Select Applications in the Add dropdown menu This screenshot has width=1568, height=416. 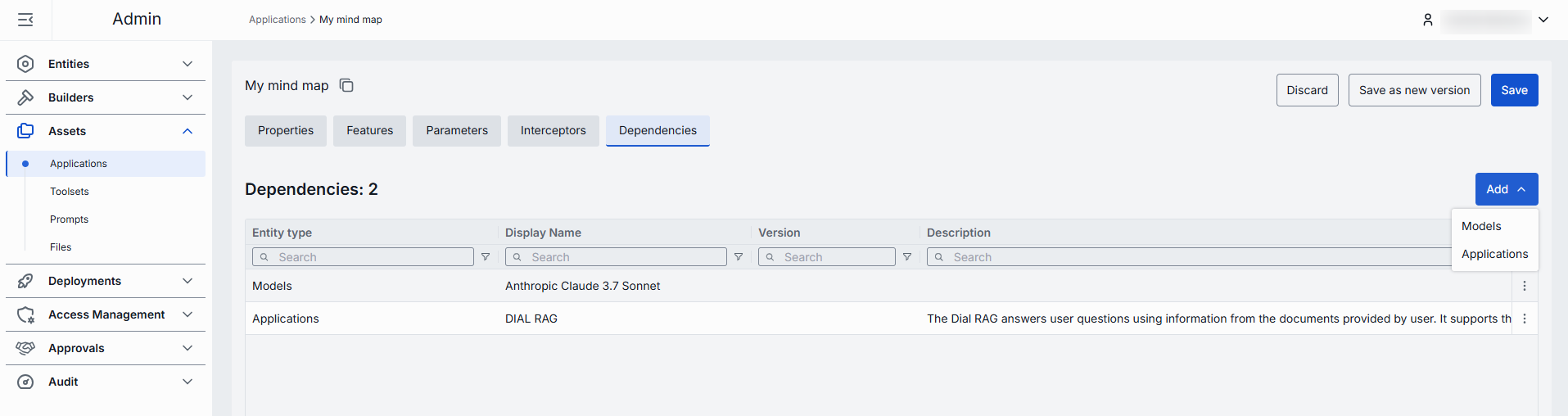(1494, 254)
